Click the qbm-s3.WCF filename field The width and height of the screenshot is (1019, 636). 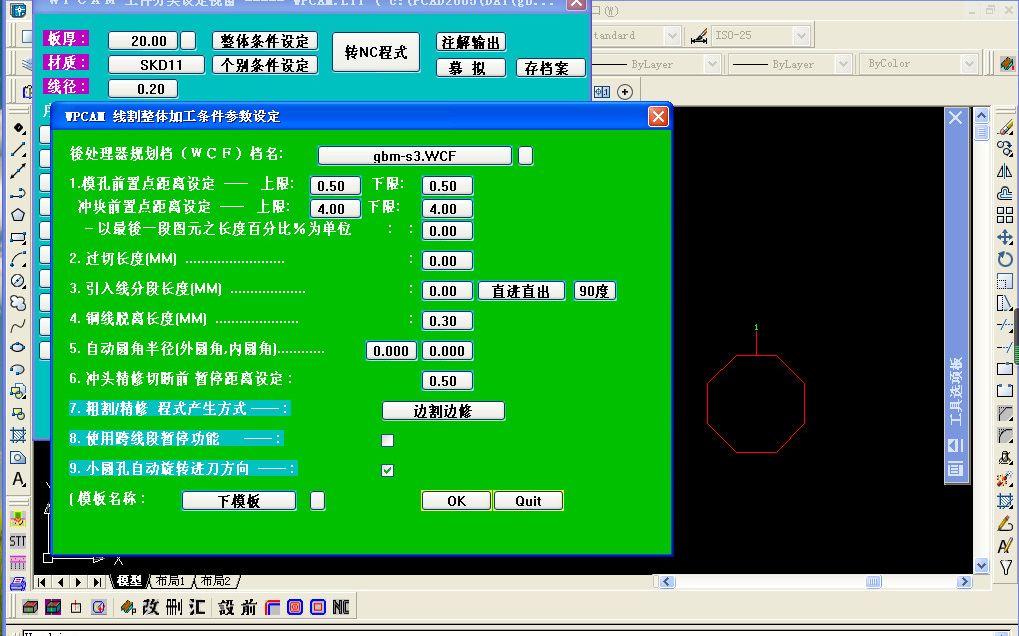coord(417,155)
